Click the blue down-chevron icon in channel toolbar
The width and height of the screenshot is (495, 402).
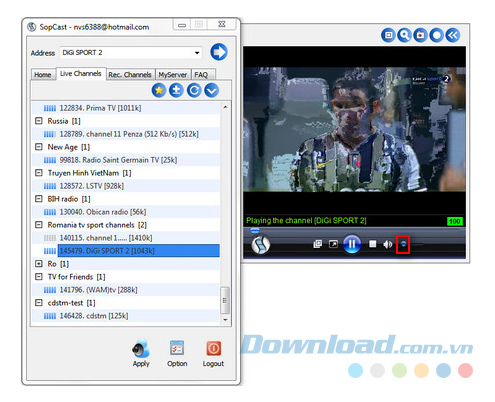212,90
